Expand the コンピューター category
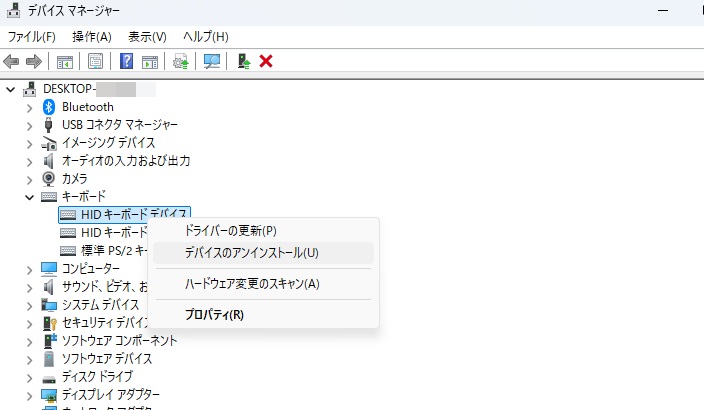 pyautogui.click(x=30, y=269)
